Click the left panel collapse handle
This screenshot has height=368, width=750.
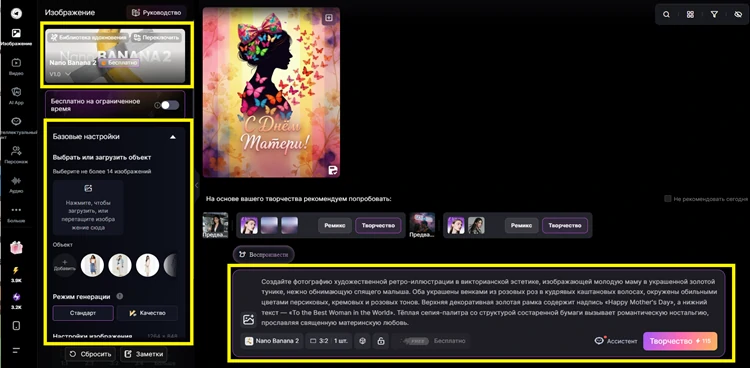coord(197,185)
